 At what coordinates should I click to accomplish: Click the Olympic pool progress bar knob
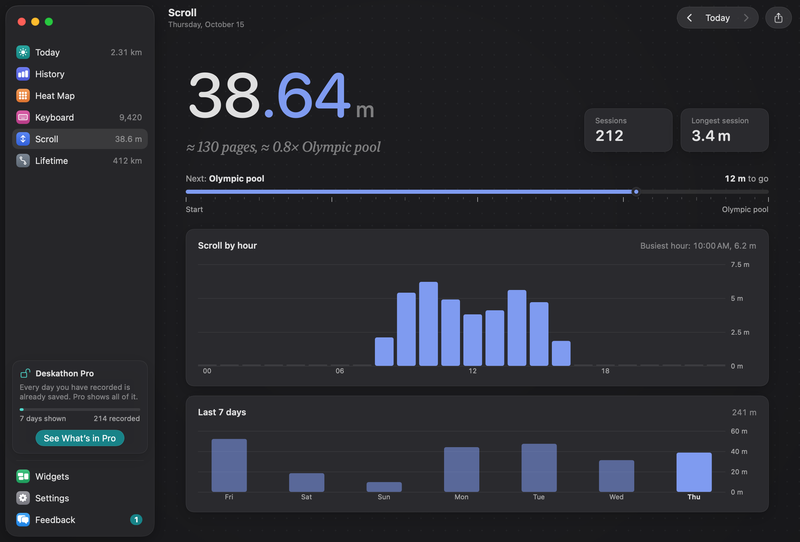(x=636, y=192)
